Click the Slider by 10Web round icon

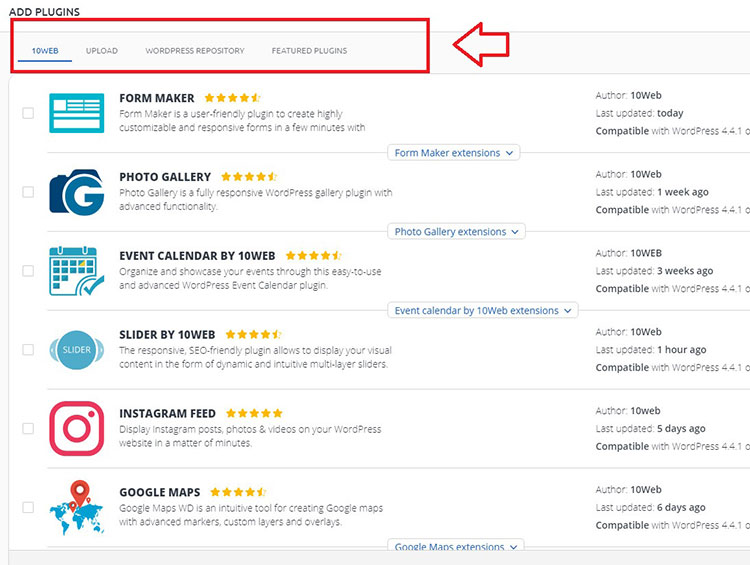coord(76,350)
